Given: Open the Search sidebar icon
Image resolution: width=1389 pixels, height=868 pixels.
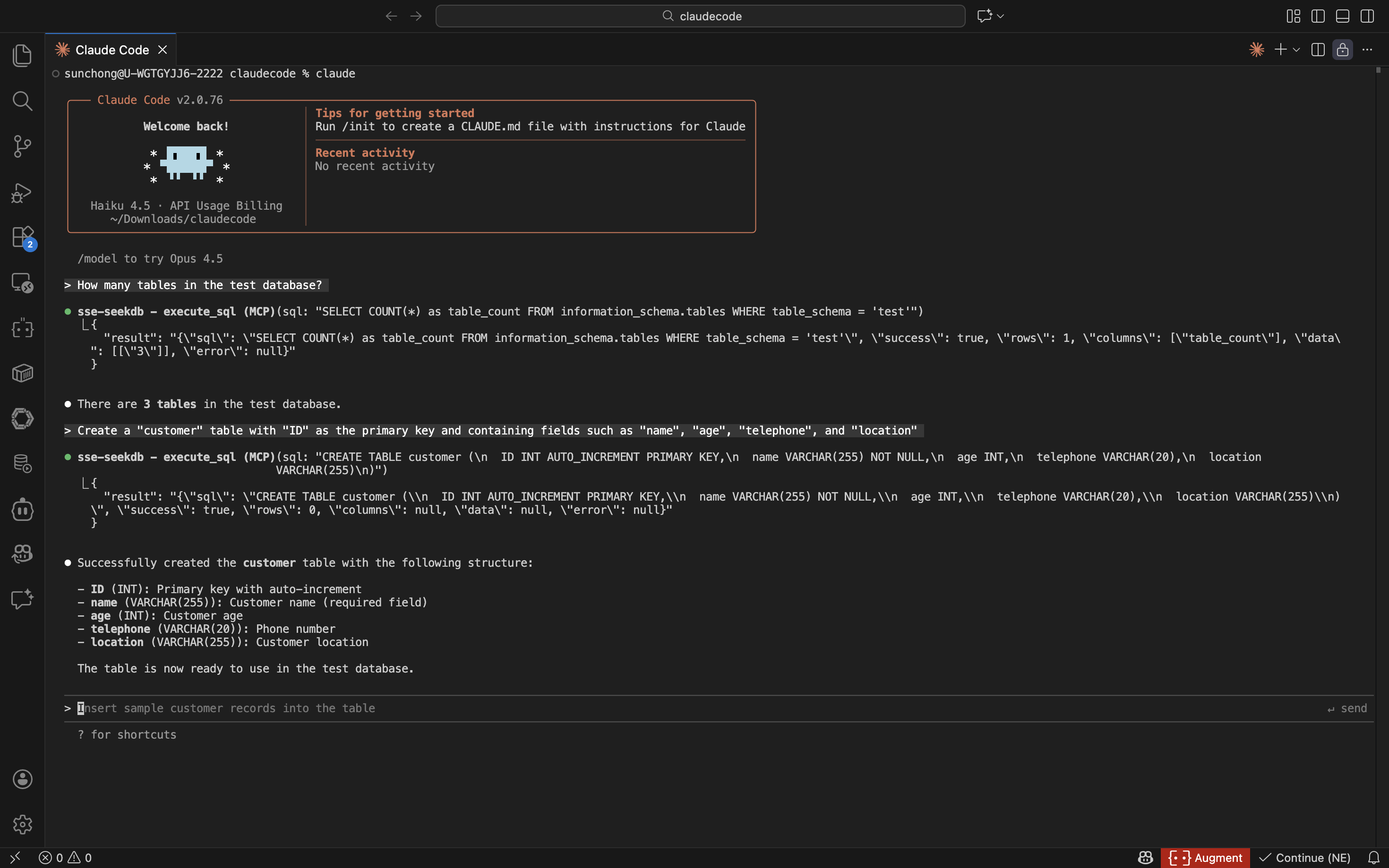Looking at the screenshot, I should click(22, 101).
